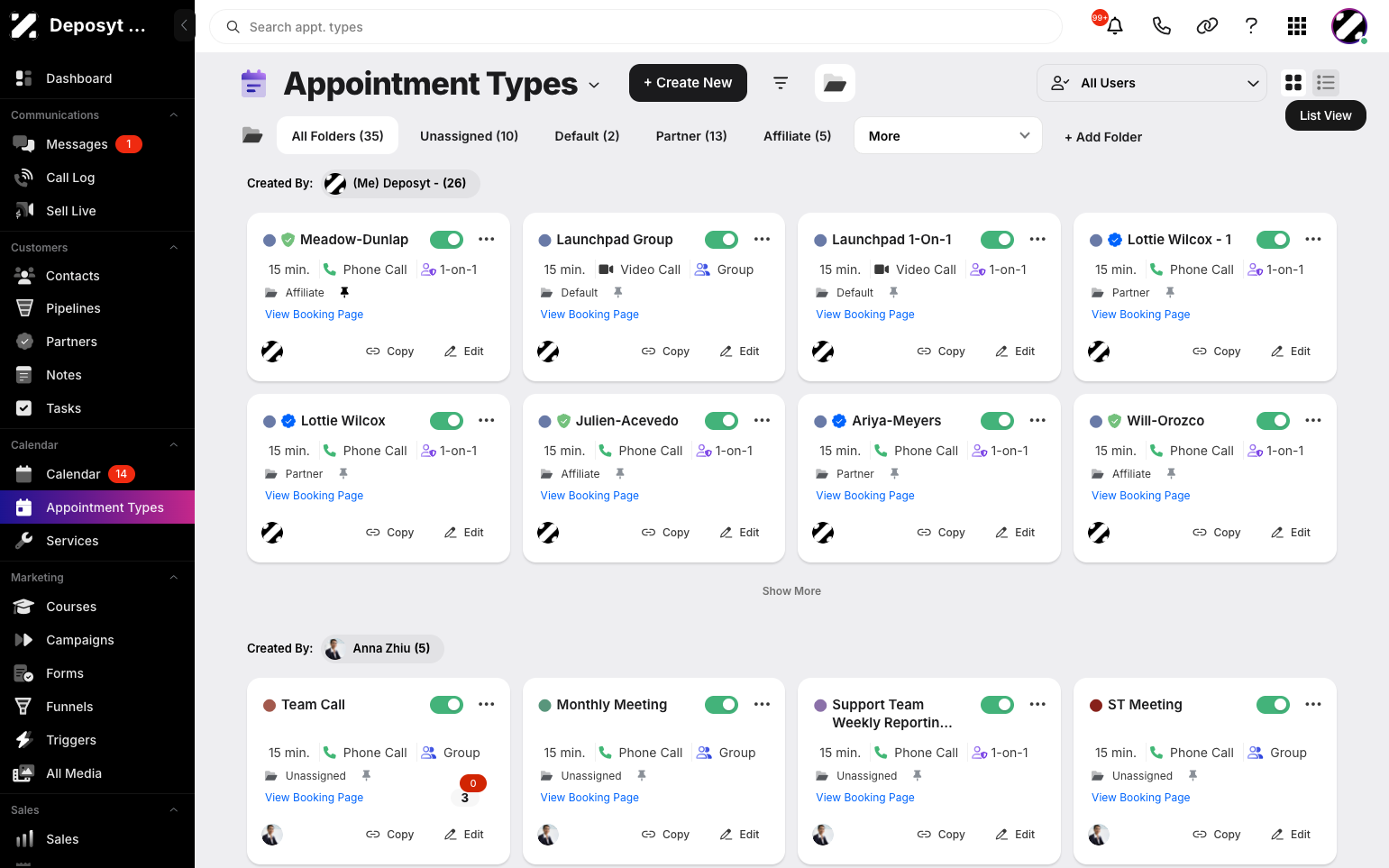This screenshot has height=868, width=1389.
Task: Pin the Lottie Wilcox - 1 appointment
Action: (x=1170, y=292)
